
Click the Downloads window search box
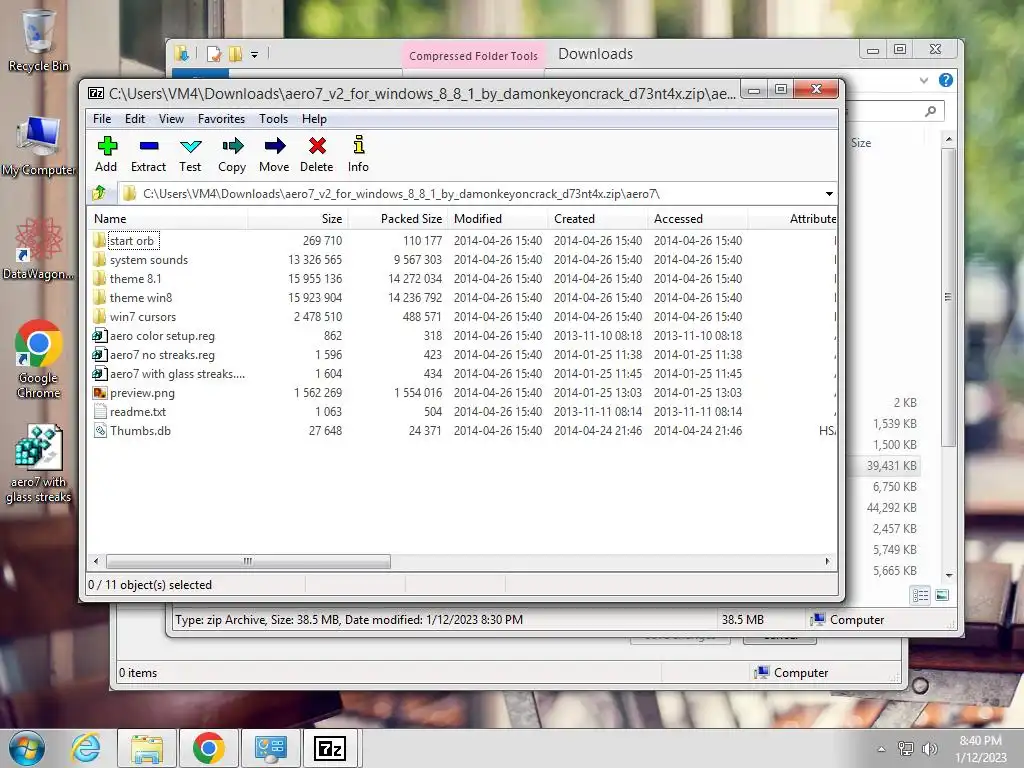click(895, 112)
